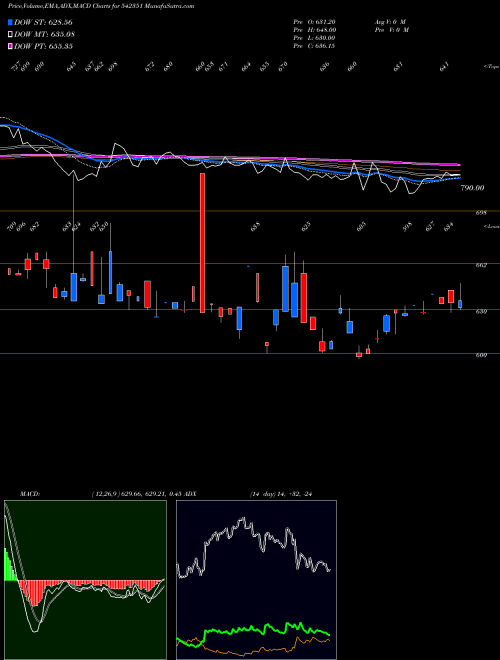Click the Pre H: 648.60 value

click(314, 30)
